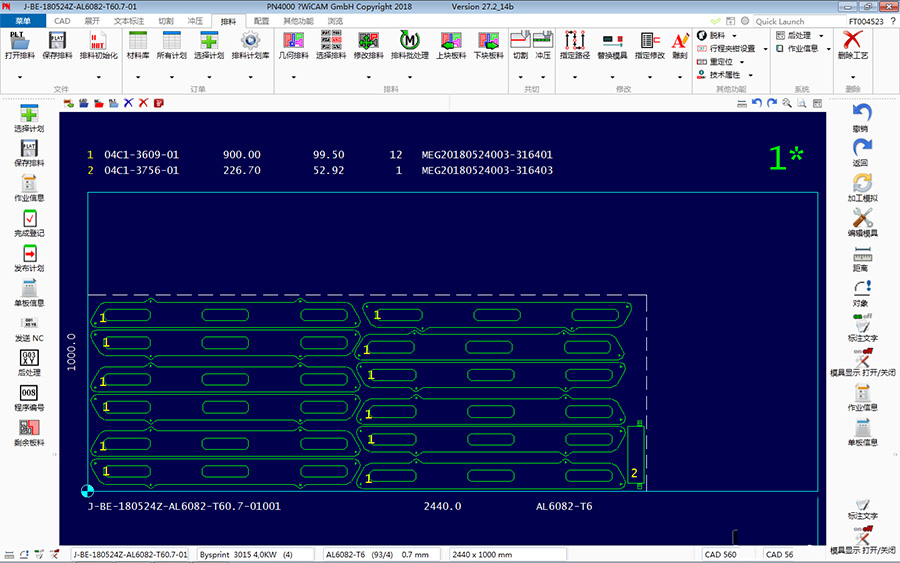
Task: Switch to the CAD ribbon tab
Action: click(x=62, y=20)
